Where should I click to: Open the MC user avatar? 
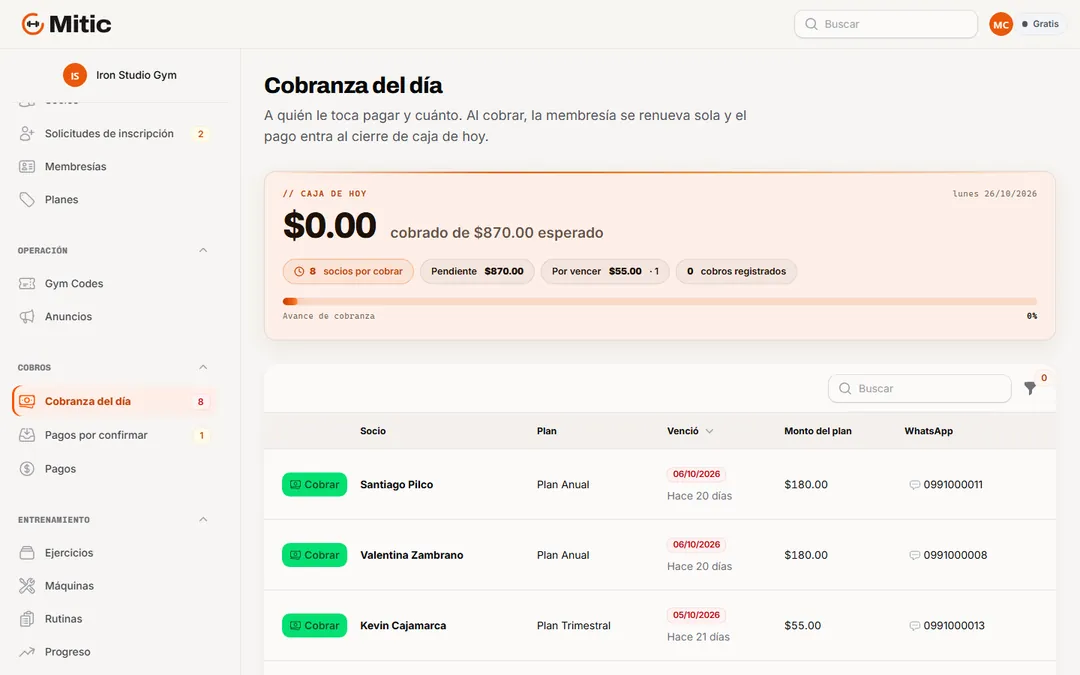(1001, 24)
